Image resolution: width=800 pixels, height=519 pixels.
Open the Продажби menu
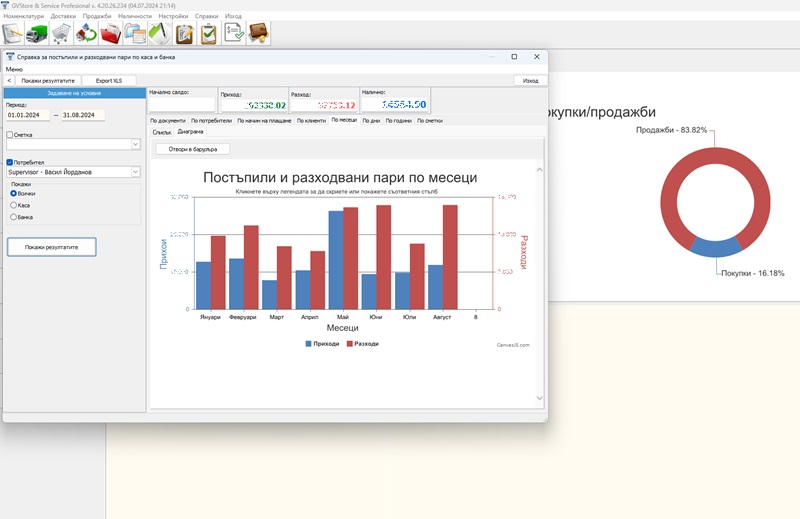point(97,16)
